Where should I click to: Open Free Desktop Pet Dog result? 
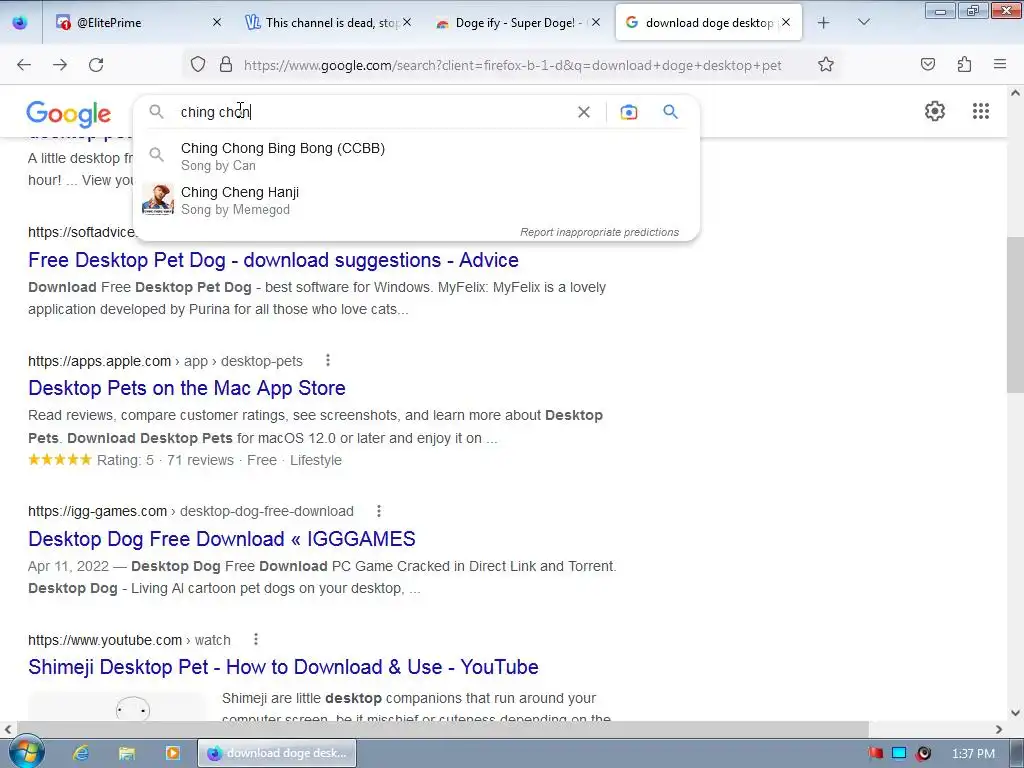click(x=273, y=260)
